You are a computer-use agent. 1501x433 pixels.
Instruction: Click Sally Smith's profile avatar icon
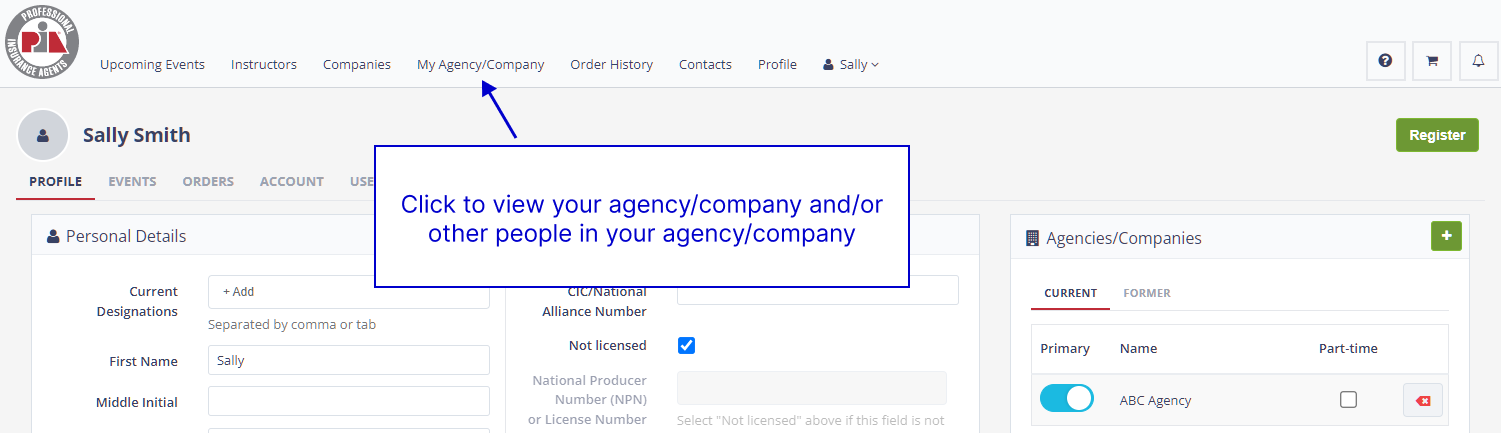click(43, 135)
